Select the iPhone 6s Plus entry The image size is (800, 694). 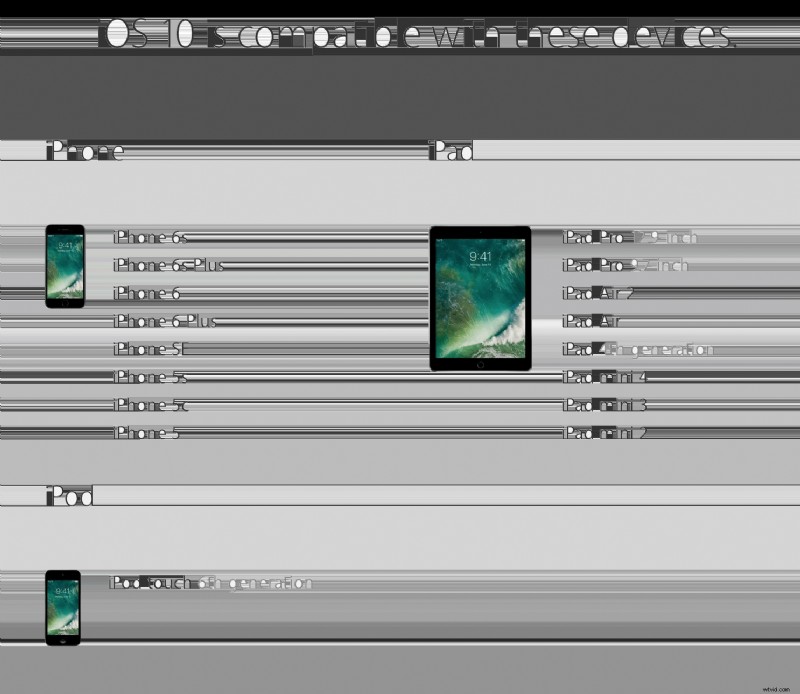pos(169,266)
